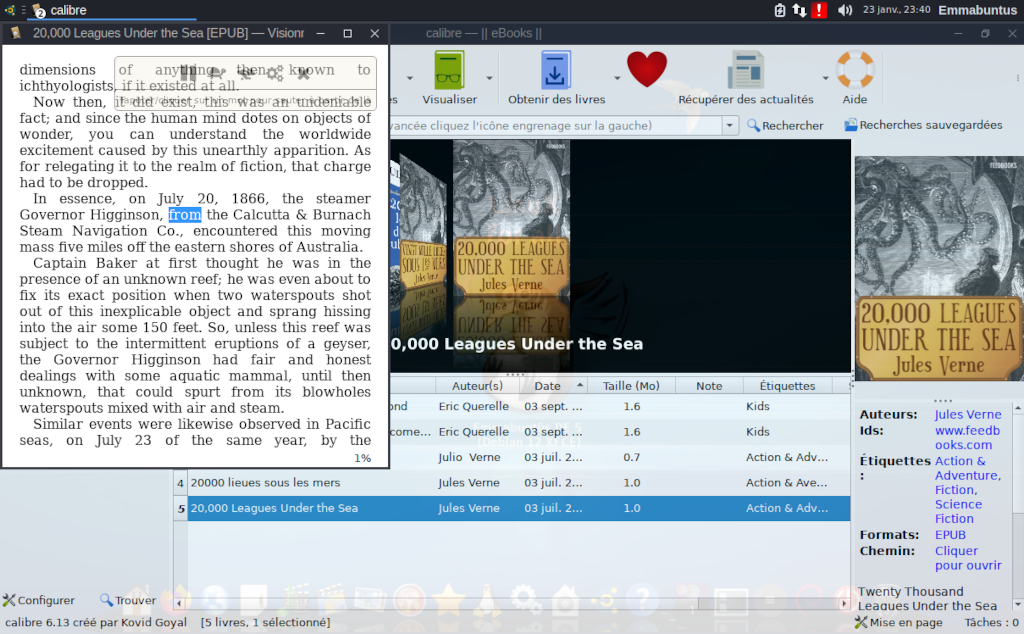This screenshot has height=634, width=1024.
Task: Click Science Fiction tag link
Action: click(958, 511)
